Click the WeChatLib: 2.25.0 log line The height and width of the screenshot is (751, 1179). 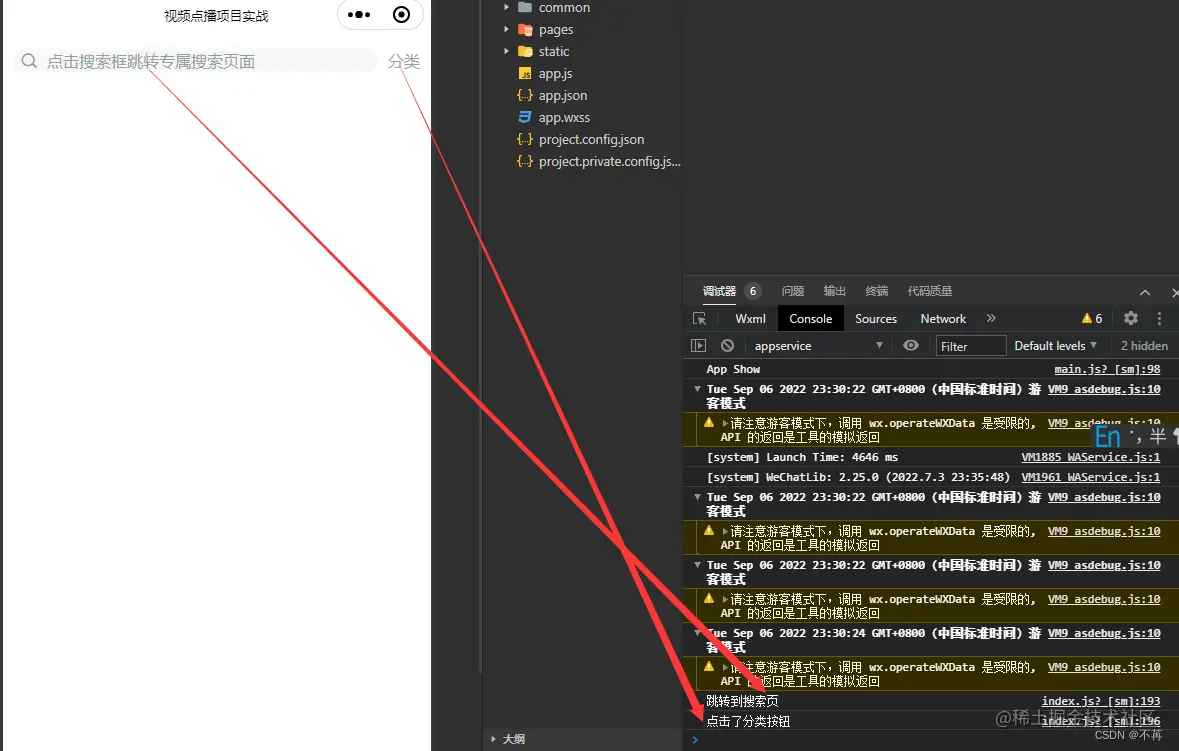(858, 477)
